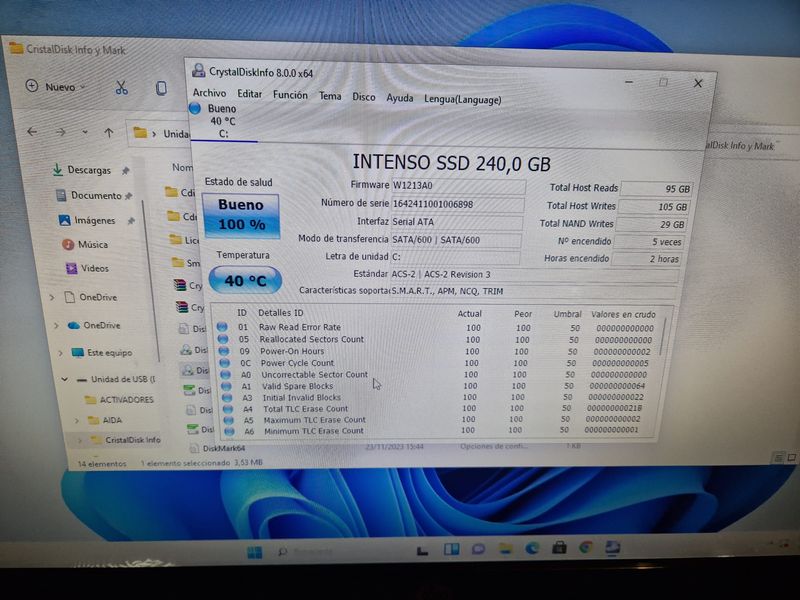The height and width of the screenshot is (600, 800).
Task: Open taskbar Search
Action: 282,552
